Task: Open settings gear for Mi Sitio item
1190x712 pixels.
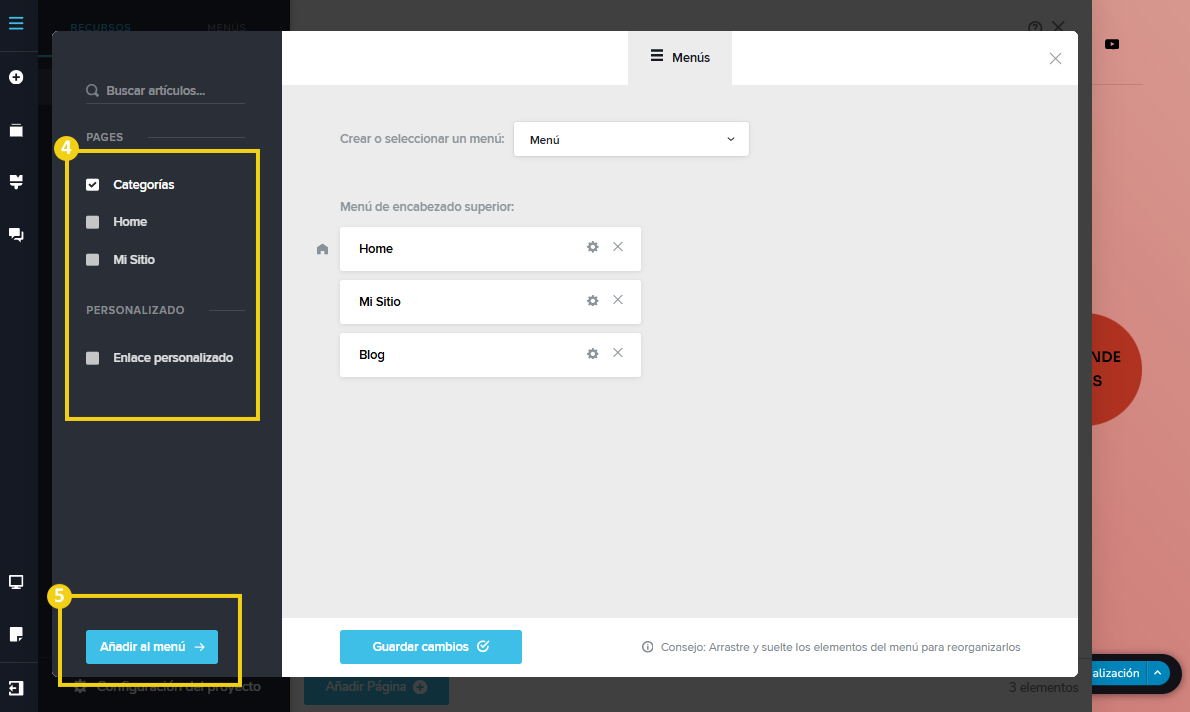Action: pyautogui.click(x=592, y=300)
